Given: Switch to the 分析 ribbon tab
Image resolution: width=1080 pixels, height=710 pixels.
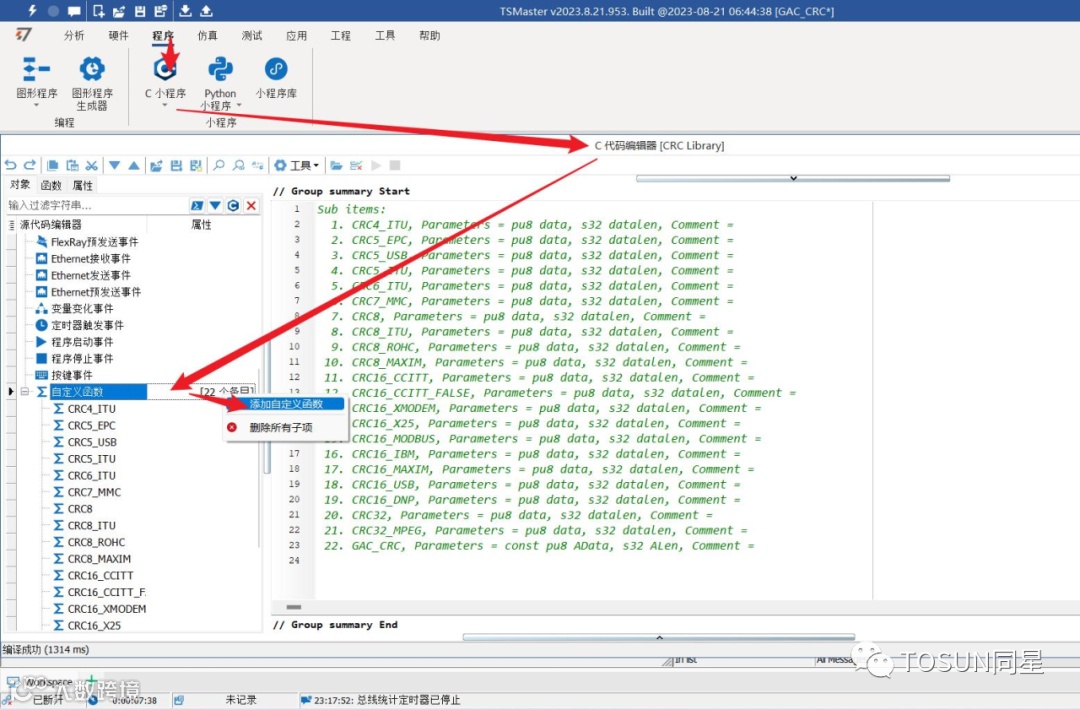Looking at the screenshot, I should (x=74, y=36).
